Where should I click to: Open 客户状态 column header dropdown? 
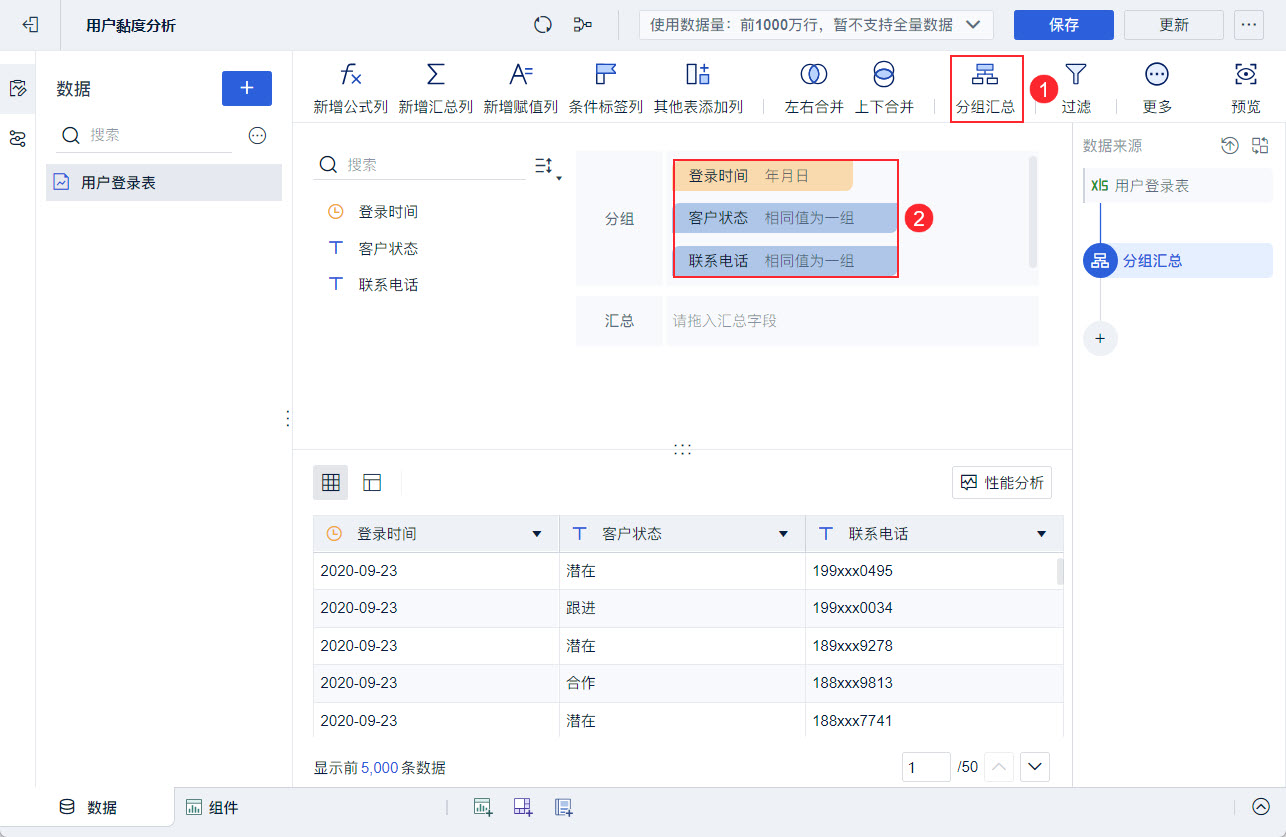783,535
